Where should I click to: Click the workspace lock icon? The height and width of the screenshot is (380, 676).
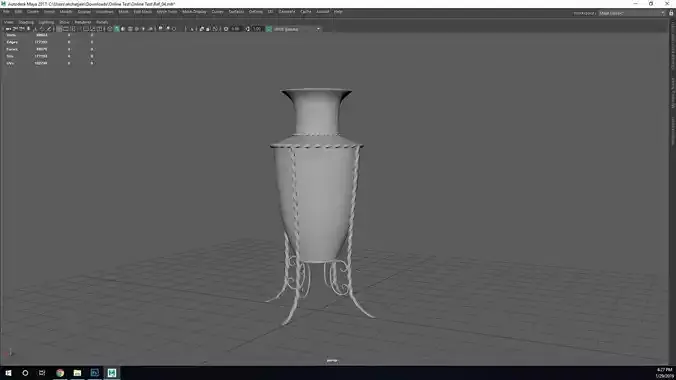(x=671, y=13)
